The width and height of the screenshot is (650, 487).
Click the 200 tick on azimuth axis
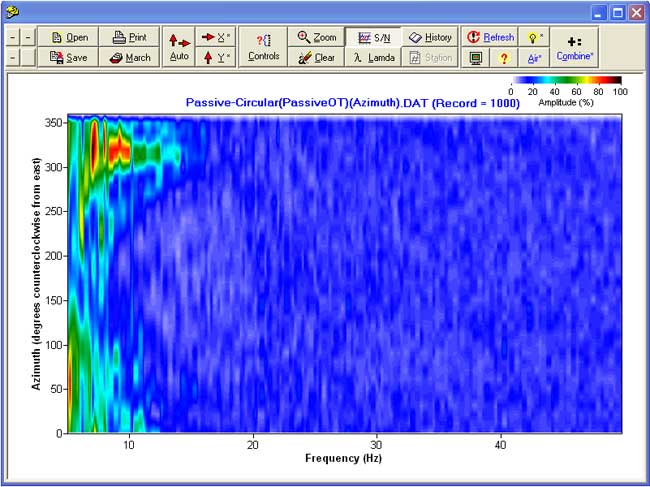coord(53,256)
